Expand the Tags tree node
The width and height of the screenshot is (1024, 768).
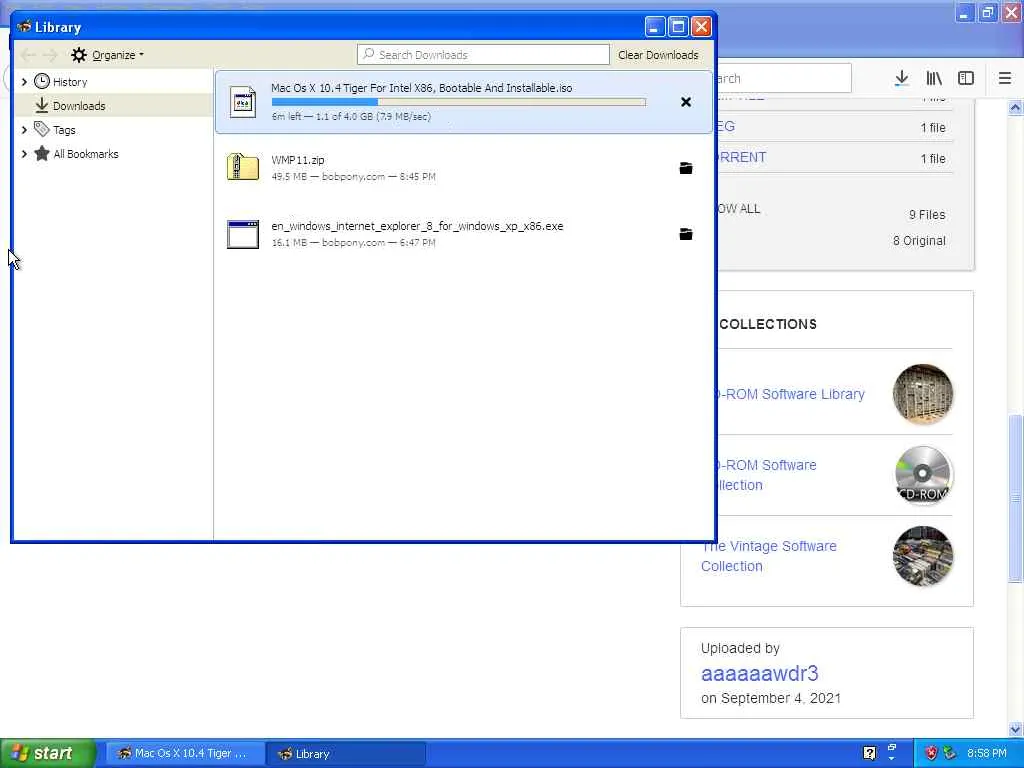(24, 130)
